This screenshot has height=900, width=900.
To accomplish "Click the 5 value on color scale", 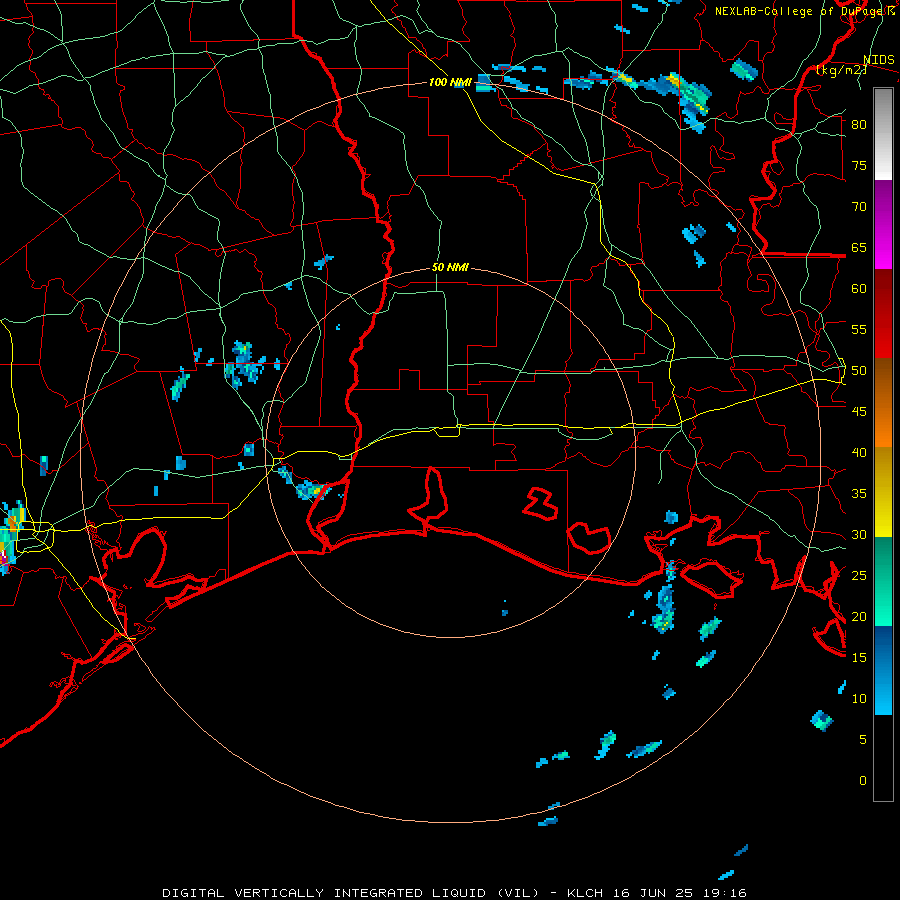I will coord(863,740).
